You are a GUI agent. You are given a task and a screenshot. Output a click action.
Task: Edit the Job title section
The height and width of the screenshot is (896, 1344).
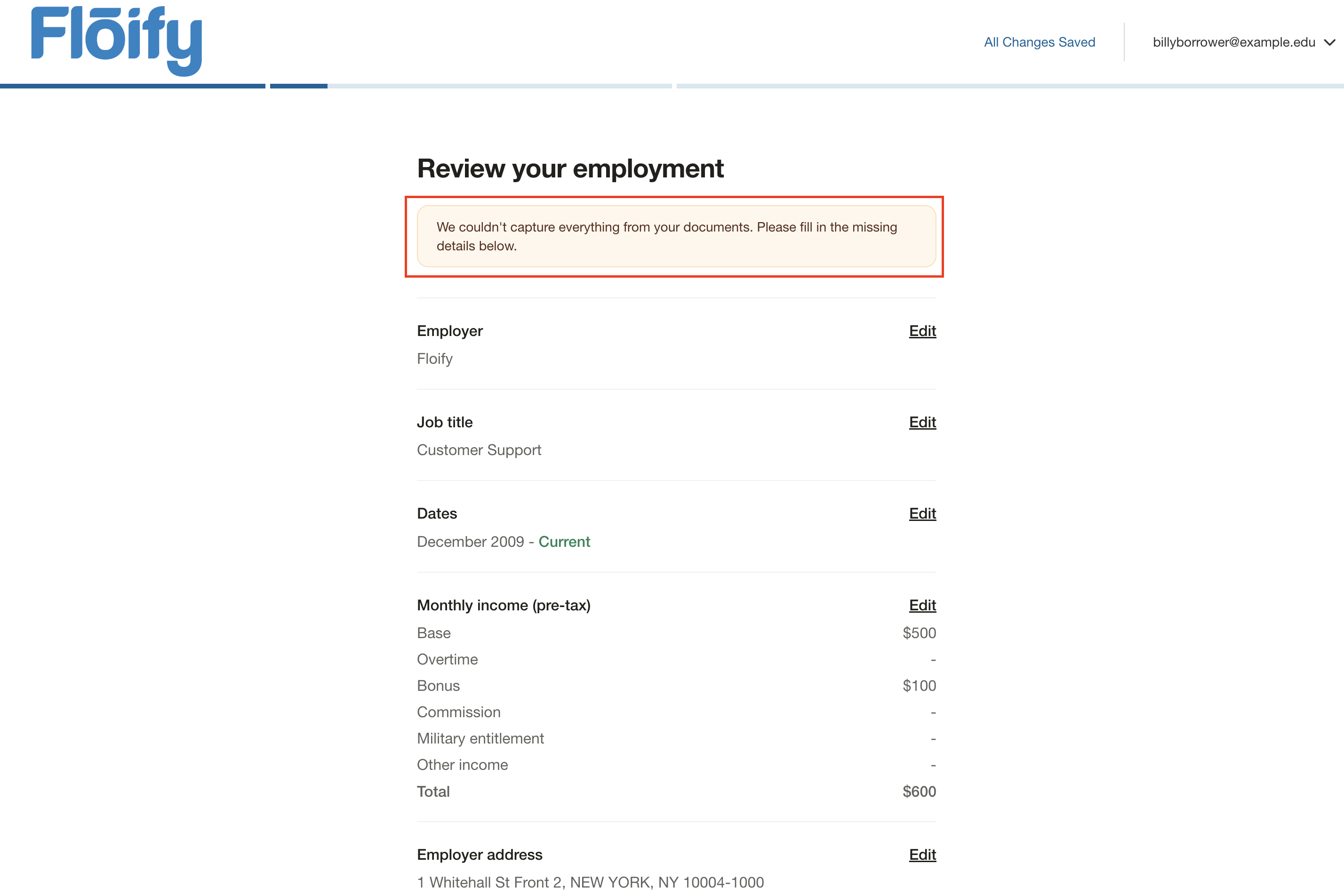922,422
